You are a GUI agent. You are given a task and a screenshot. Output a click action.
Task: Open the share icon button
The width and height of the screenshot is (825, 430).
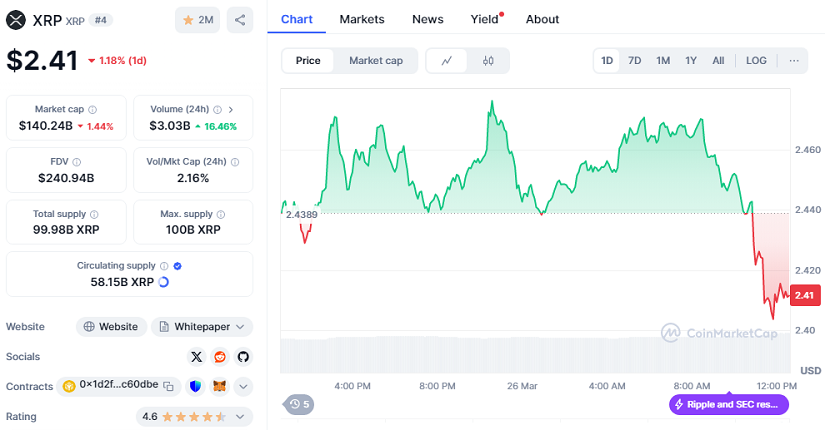(x=240, y=20)
